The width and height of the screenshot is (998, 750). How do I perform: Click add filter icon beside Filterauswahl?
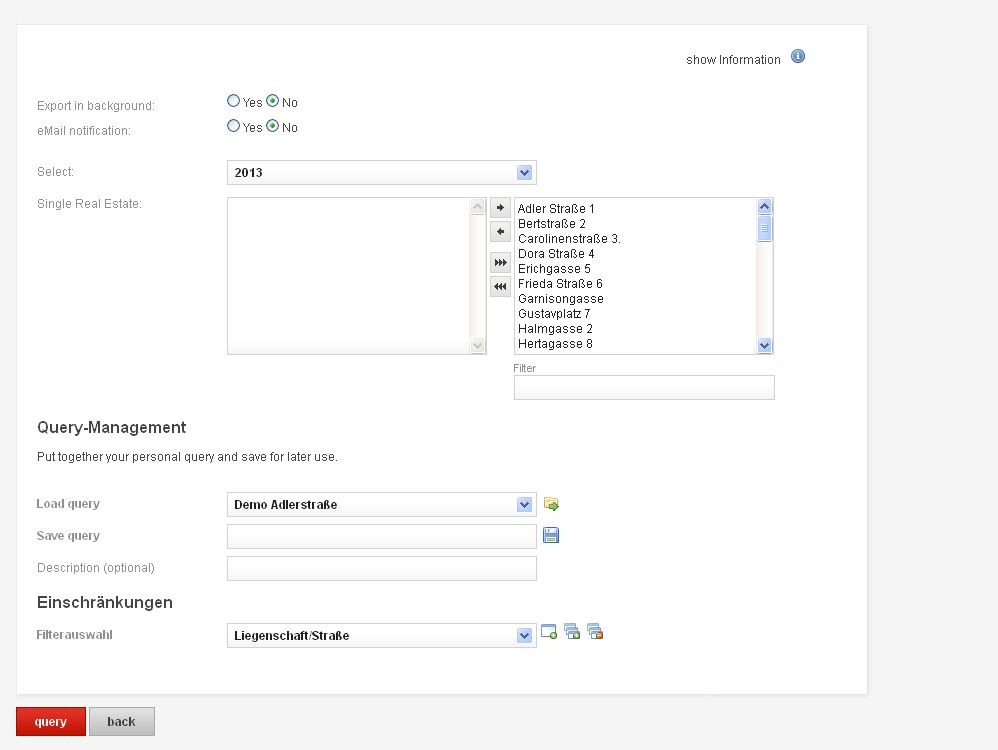pyautogui.click(x=549, y=632)
